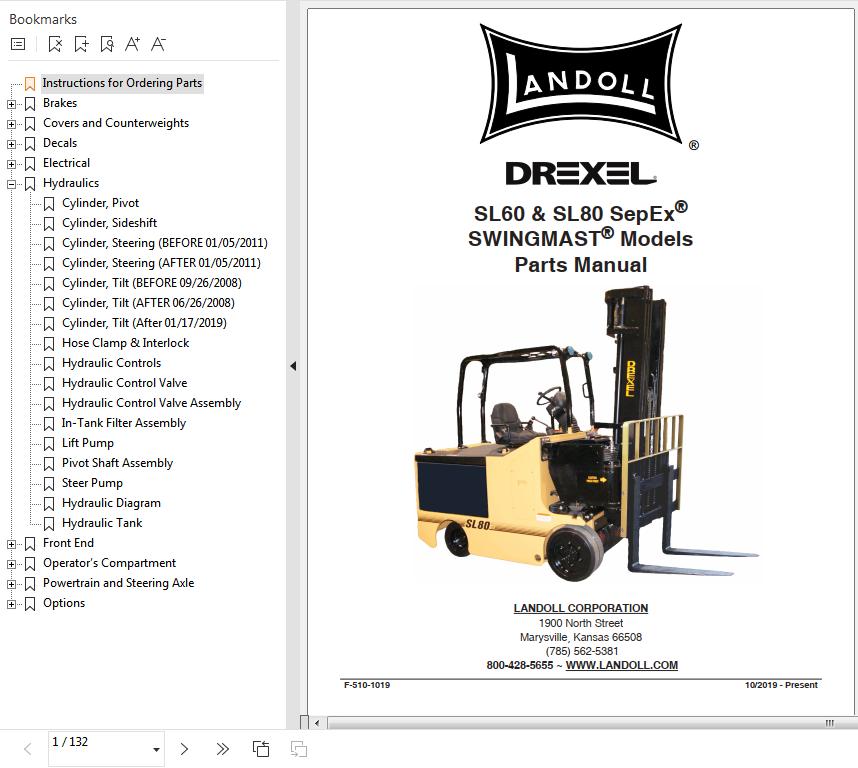This screenshot has width=858, height=768.
Task: Open the Cylinder, Pivot bookmark
Action: coord(101,203)
